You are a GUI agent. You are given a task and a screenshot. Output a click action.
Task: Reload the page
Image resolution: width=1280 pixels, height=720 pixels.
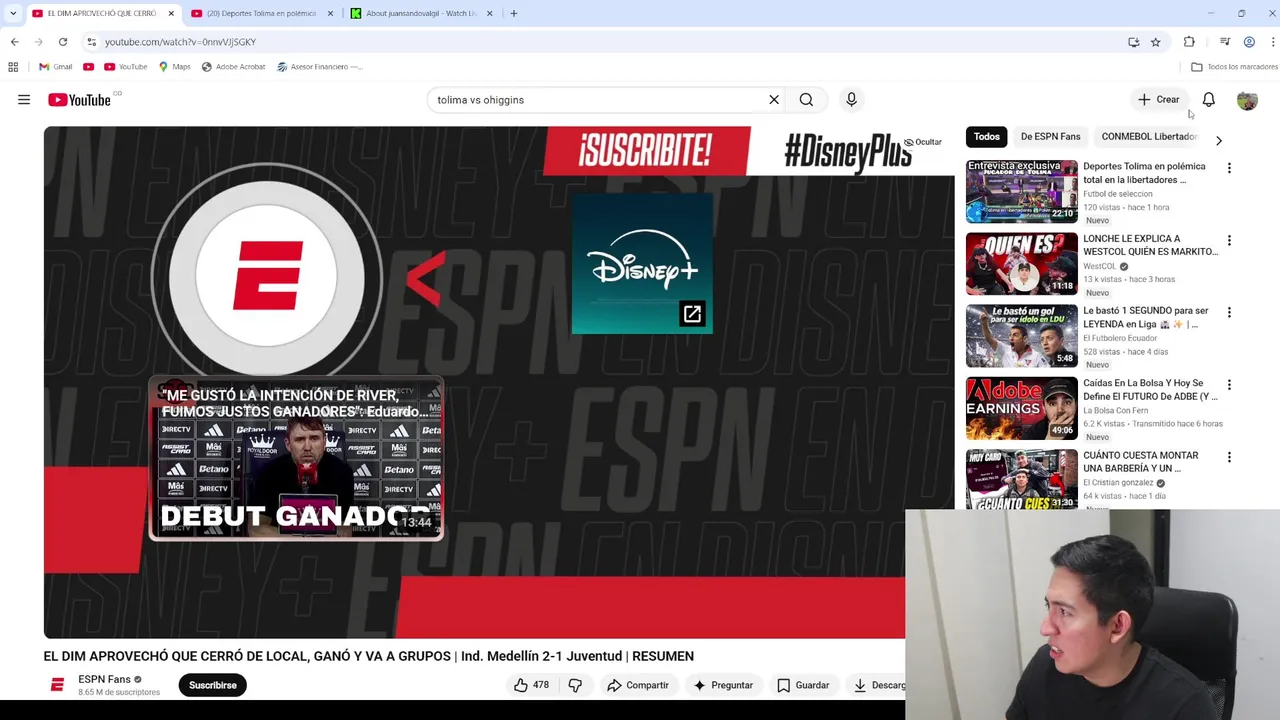pos(62,42)
